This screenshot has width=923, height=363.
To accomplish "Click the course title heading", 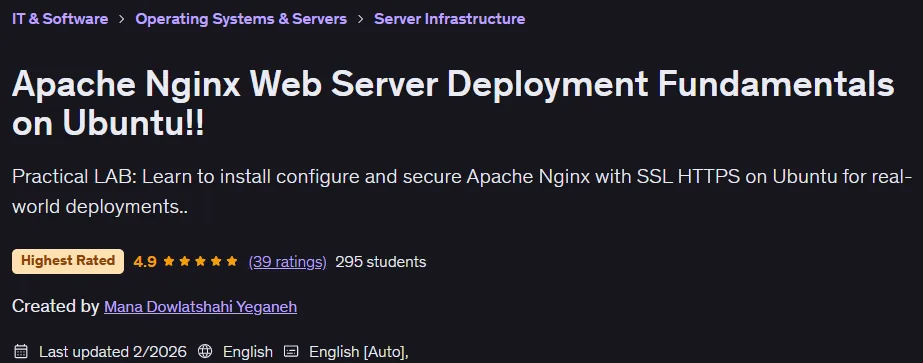I will tap(453, 104).
